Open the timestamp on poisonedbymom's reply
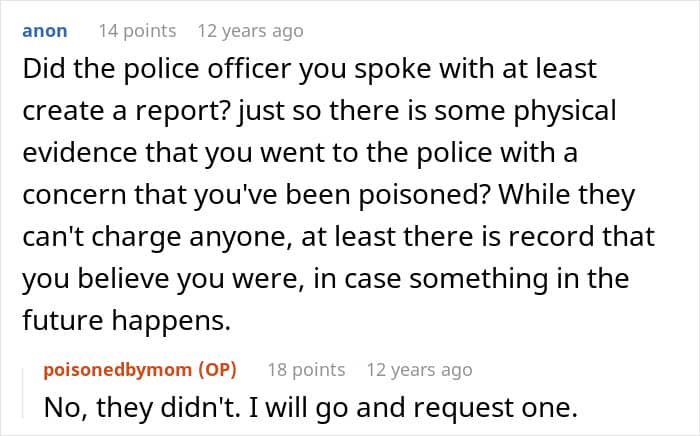The width and height of the screenshot is (700, 436). click(x=420, y=370)
